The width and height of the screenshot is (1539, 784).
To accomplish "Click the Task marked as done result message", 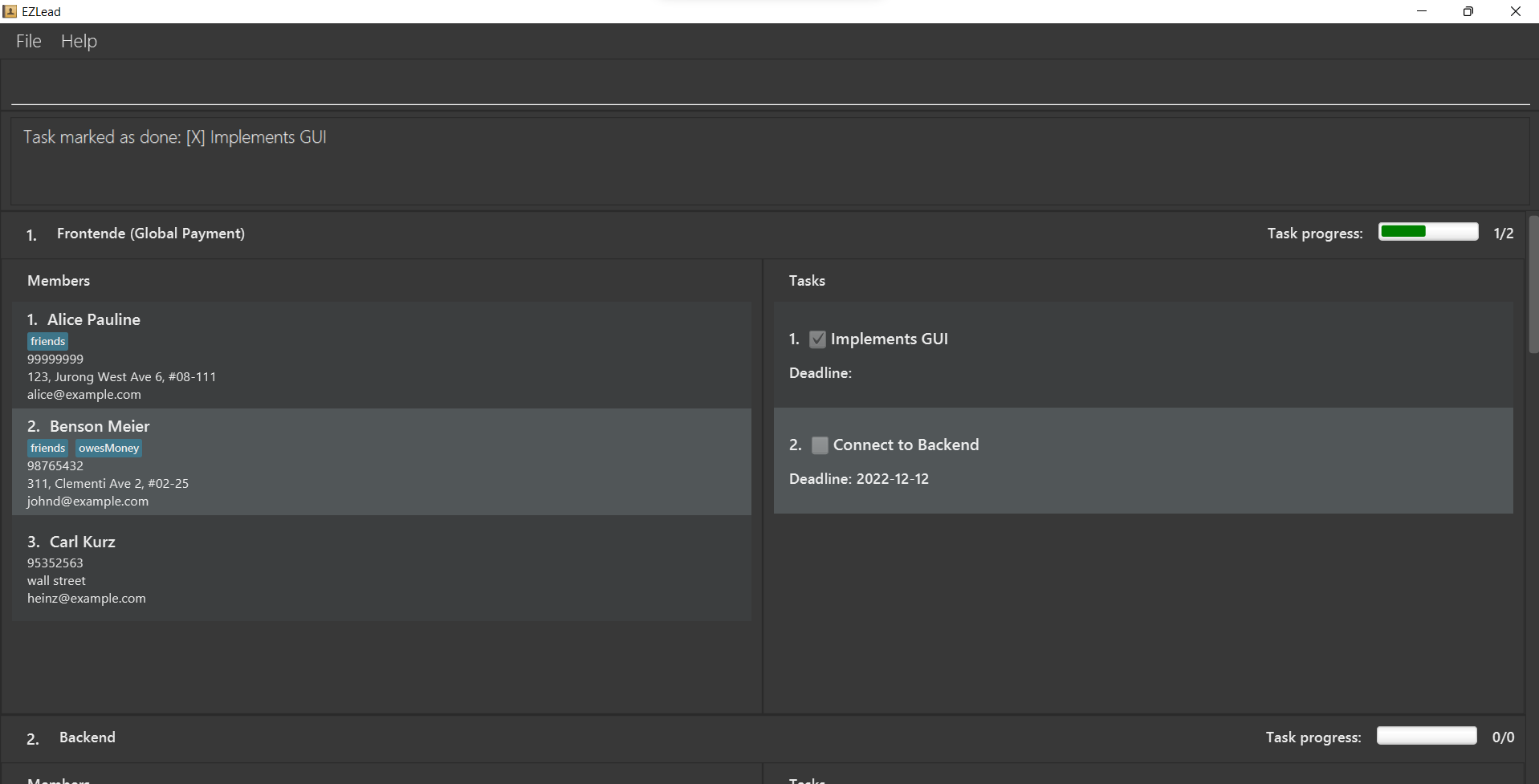I will 175,137.
